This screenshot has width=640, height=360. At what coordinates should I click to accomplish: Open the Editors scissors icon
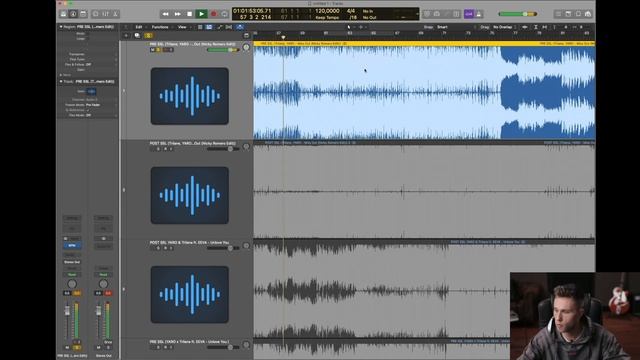coord(116,14)
